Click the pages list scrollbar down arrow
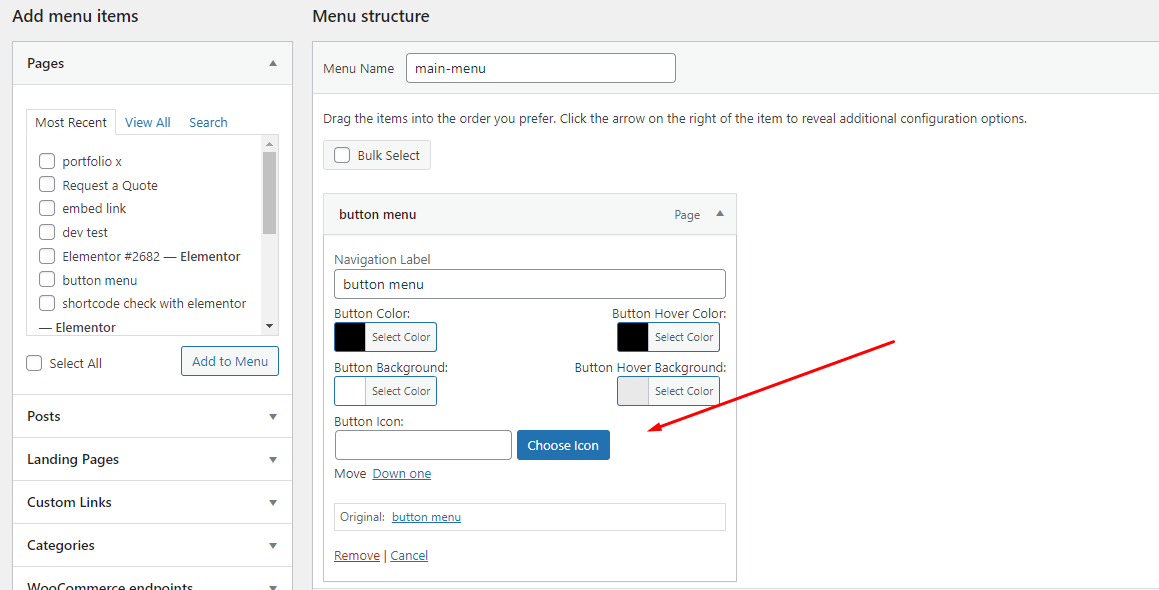The height and width of the screenshot is (590, 1159). pos(269,327)
